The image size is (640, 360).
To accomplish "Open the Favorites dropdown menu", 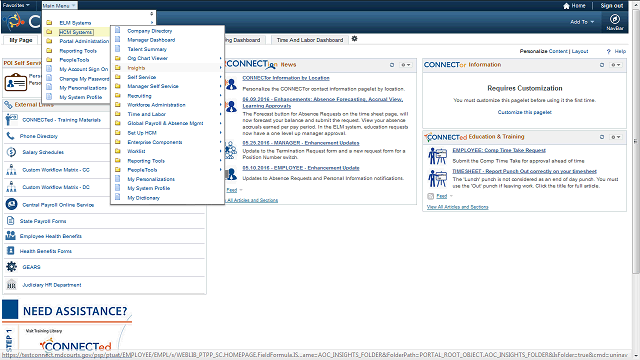I will 16,5.
